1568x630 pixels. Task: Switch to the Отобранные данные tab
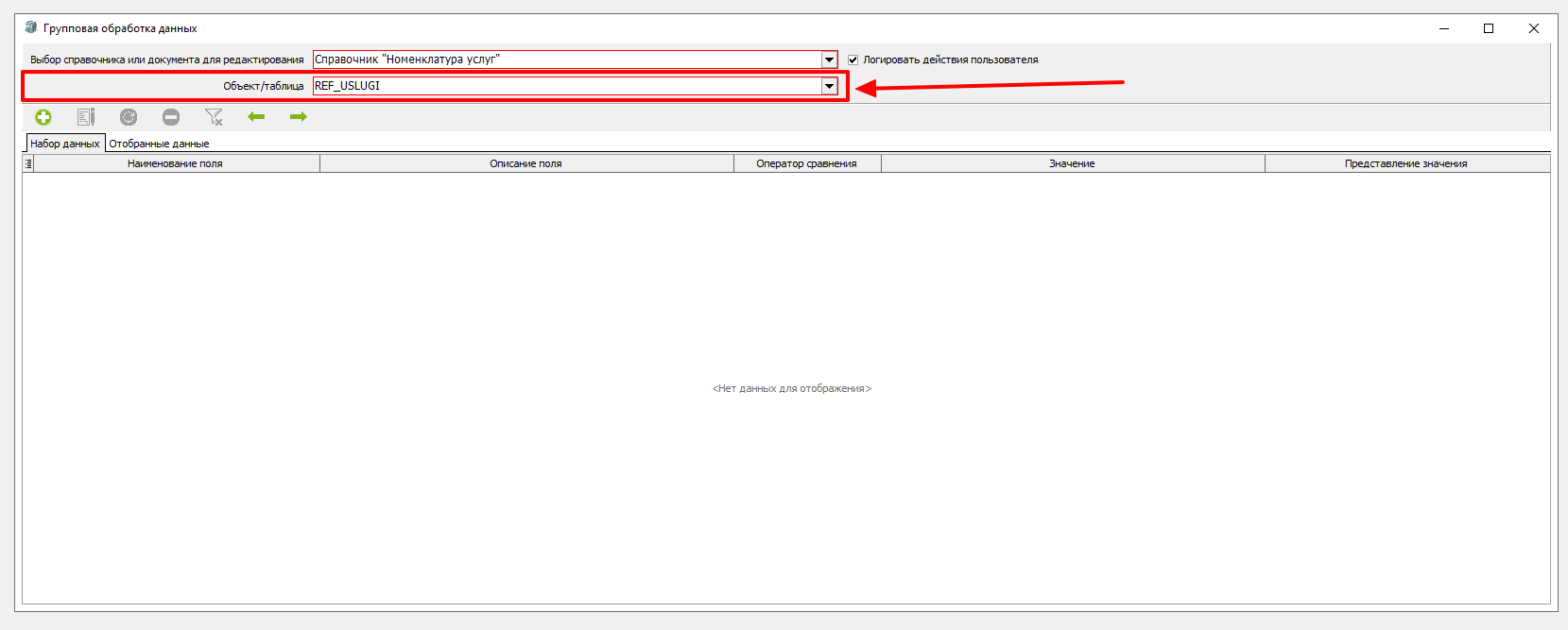pos(159,144)
